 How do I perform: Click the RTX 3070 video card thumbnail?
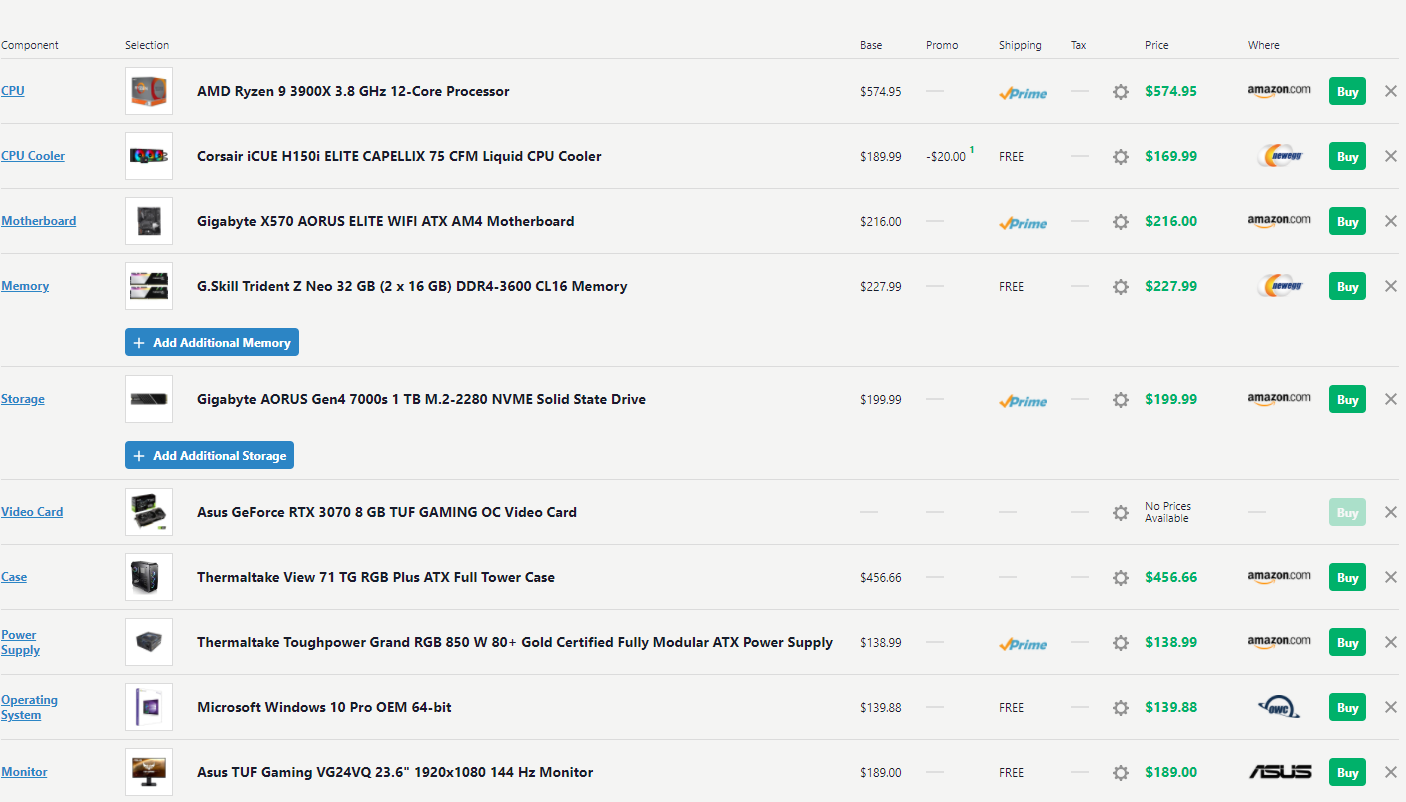pyautogui.click(x=149, y=512)
